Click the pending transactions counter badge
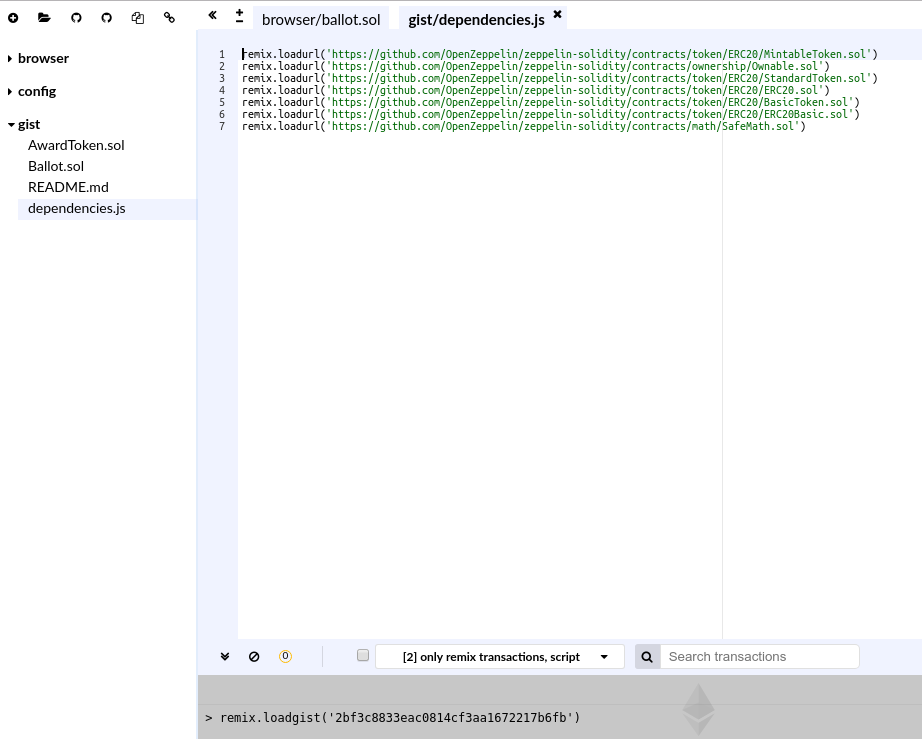The width and height of the screenshot is (922, 739). 285,656
